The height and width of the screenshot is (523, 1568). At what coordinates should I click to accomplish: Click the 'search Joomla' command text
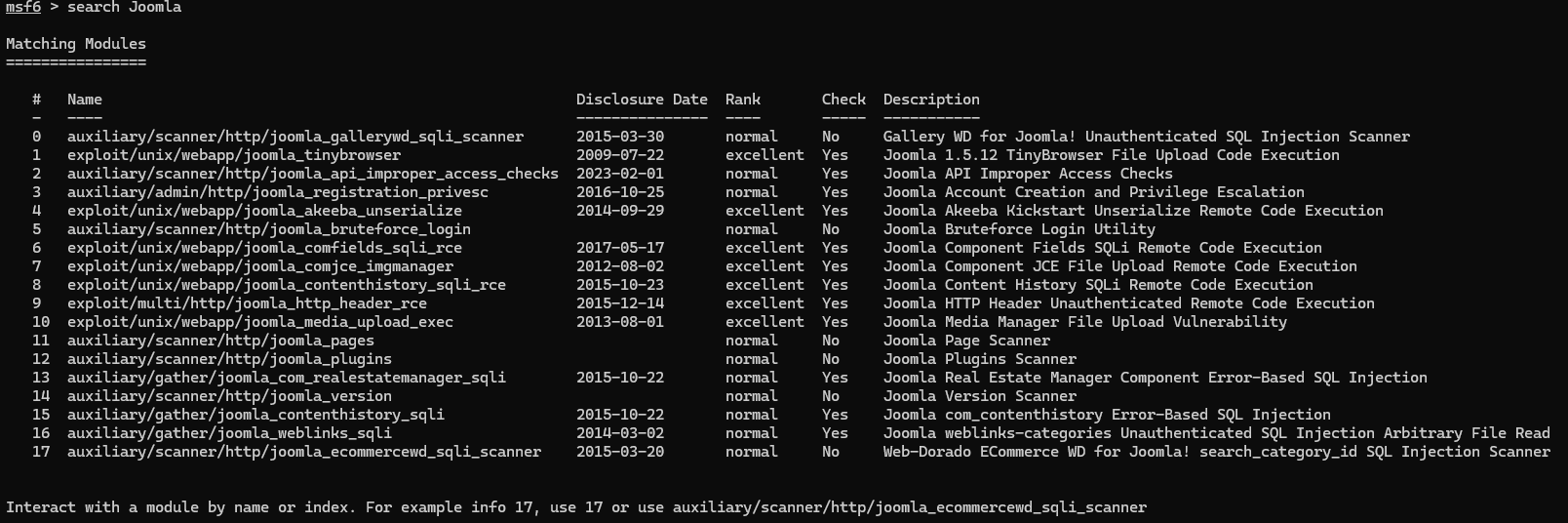[x=124, y=8]
